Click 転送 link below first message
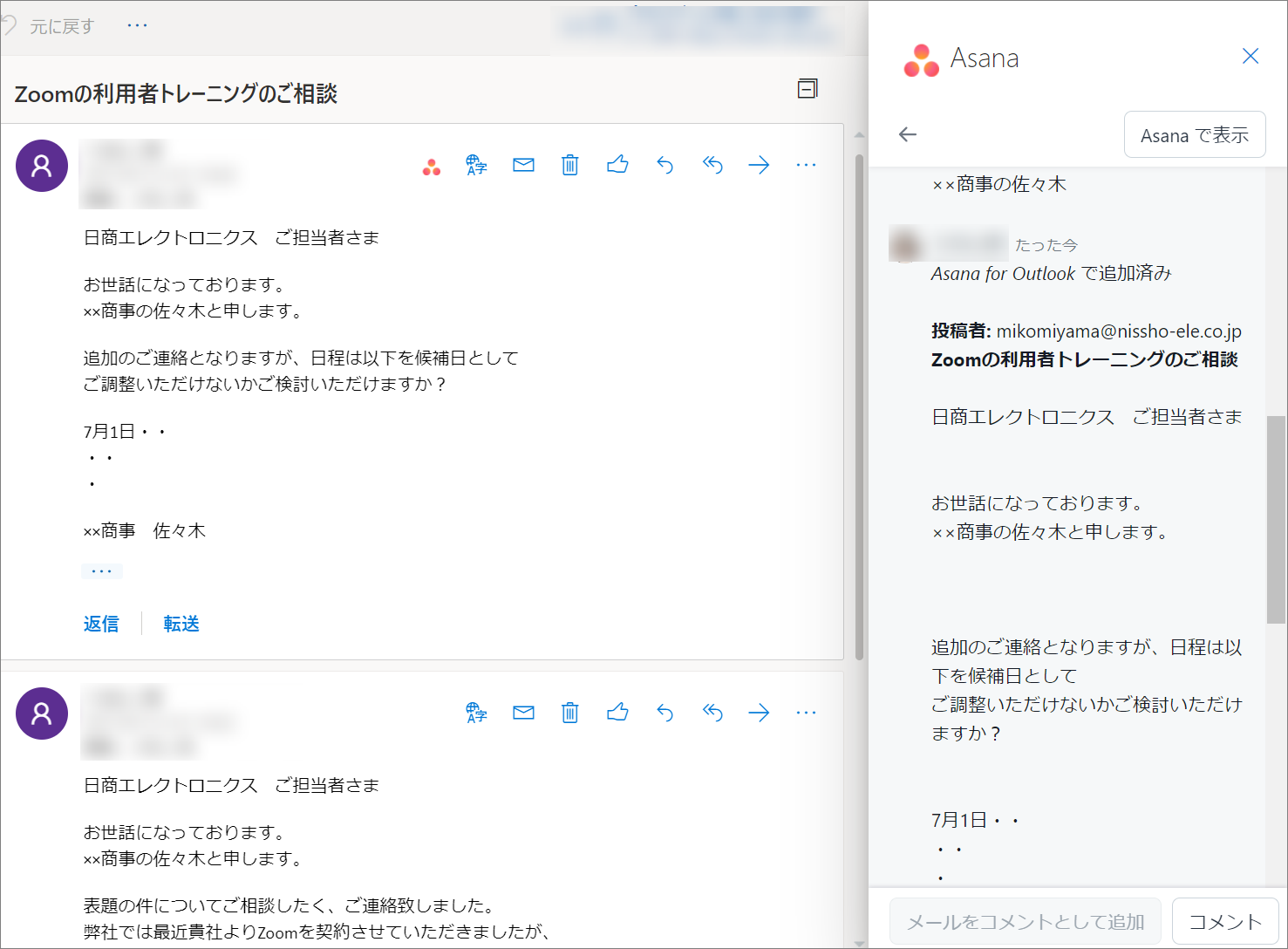 click(181, 624)
